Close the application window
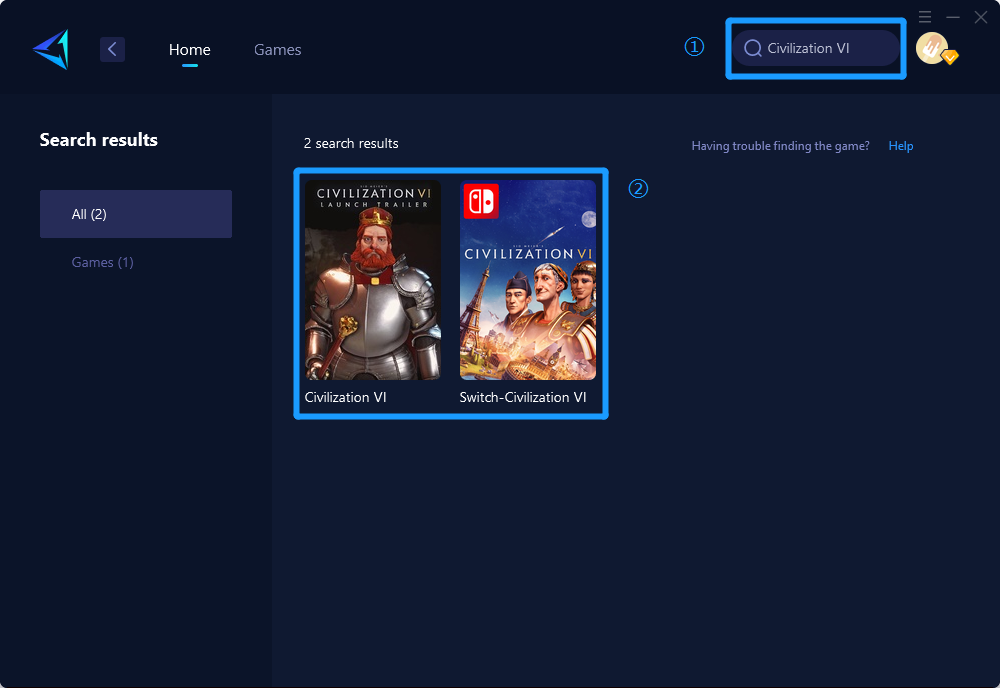 point(981,17)
